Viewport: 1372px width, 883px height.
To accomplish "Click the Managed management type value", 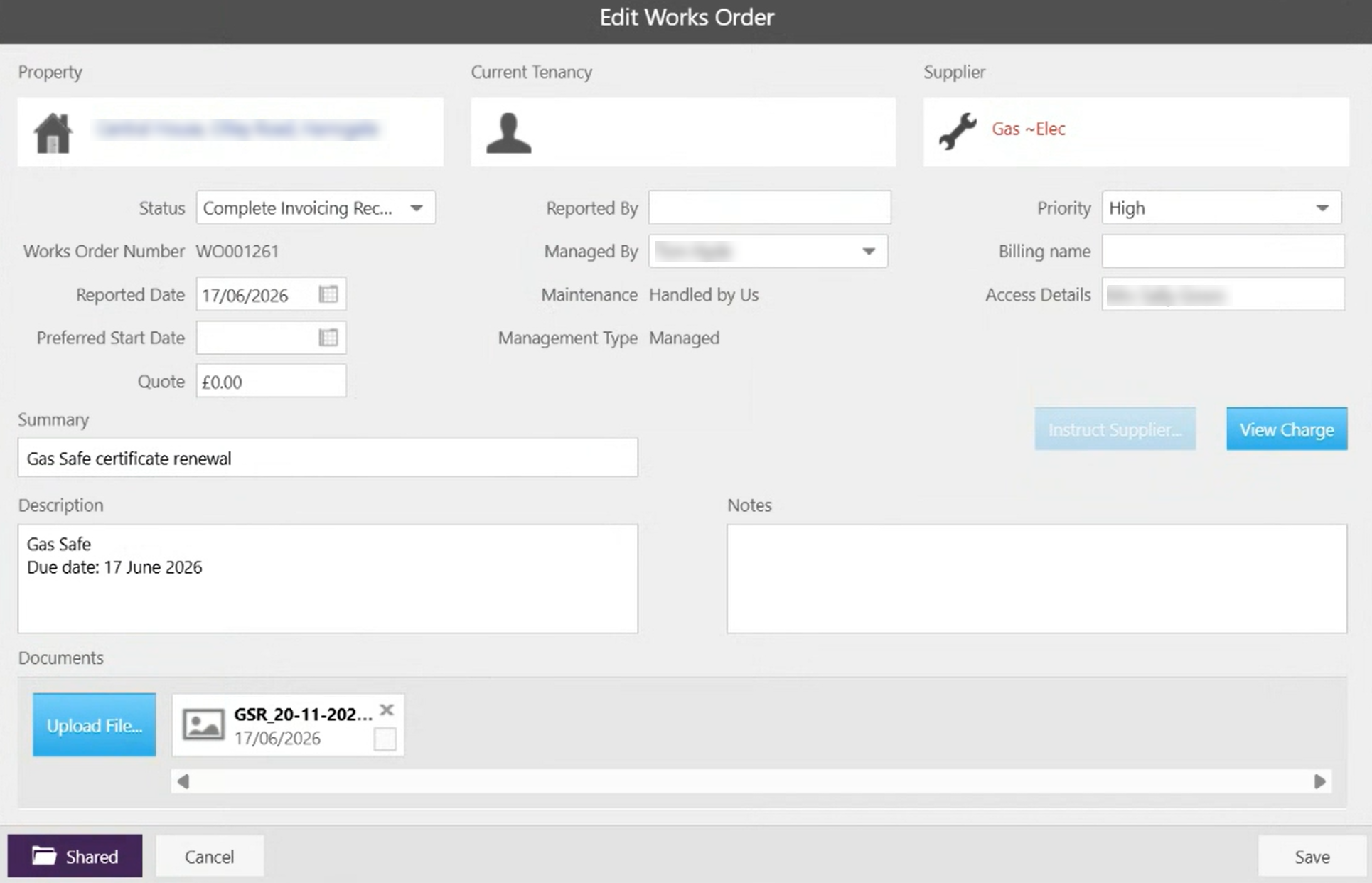I will (x=684, y=338).
